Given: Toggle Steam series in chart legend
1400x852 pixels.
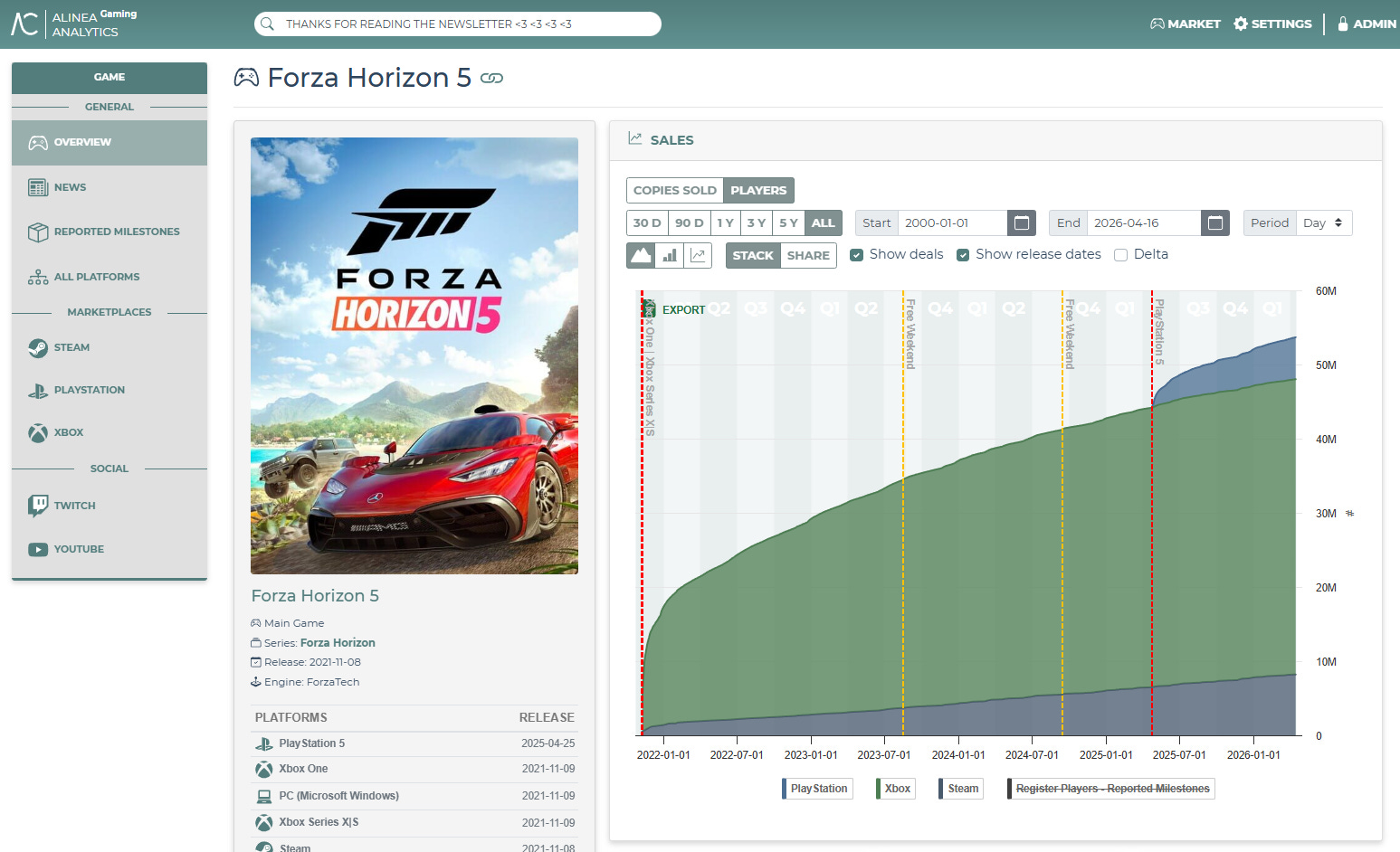Looking at the screenshot, I should coord(961,789).
